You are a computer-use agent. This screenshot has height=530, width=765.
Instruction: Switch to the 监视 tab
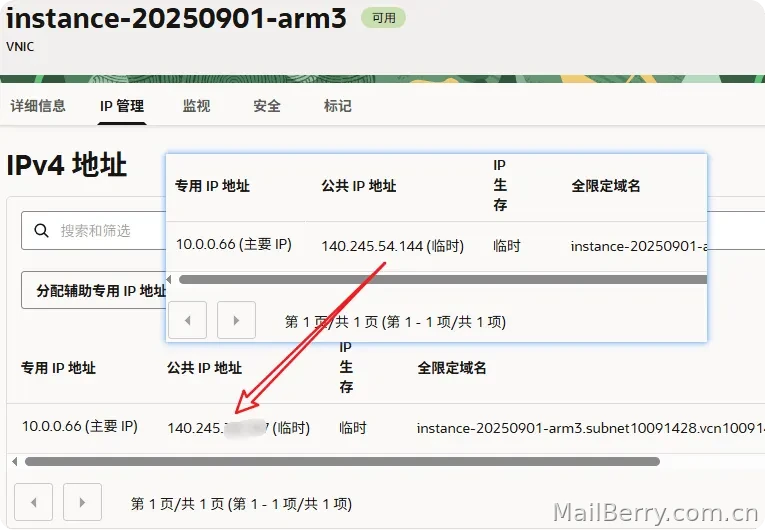pyautogui.click(x=196, y=106)
